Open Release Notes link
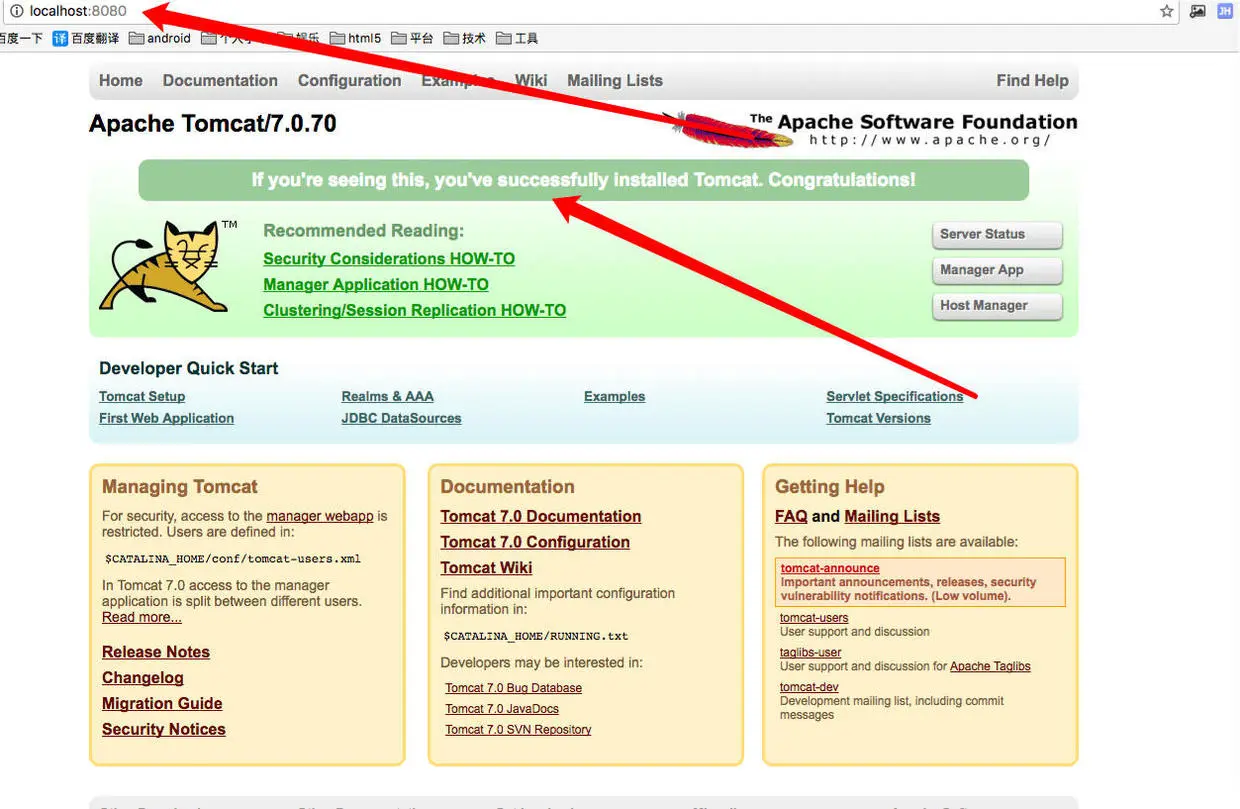Image resolution: width=1240 pixels, height=809 pixels. [x=156, y=652]
